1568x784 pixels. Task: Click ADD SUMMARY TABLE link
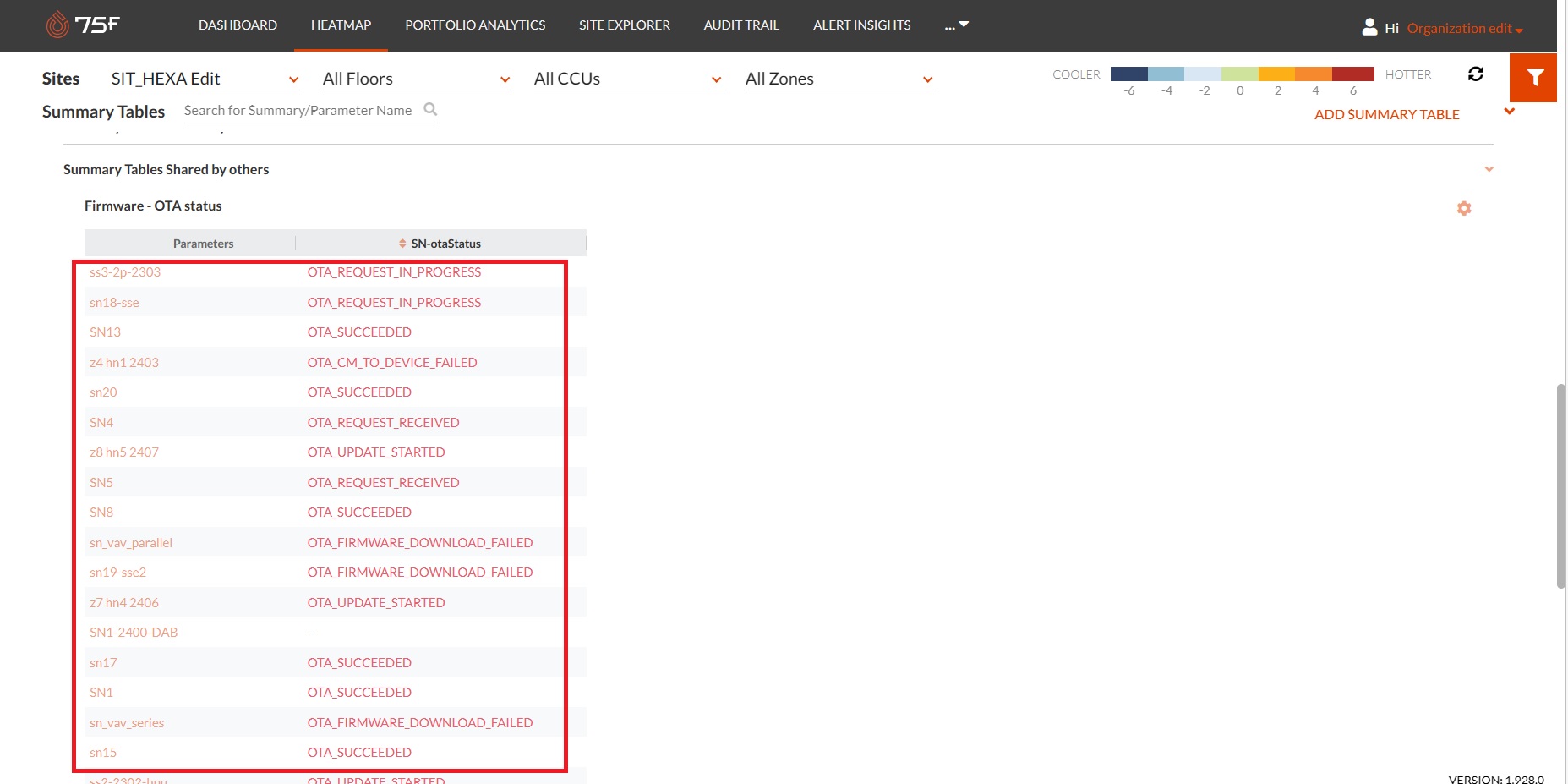click(x=1386, y=114)
